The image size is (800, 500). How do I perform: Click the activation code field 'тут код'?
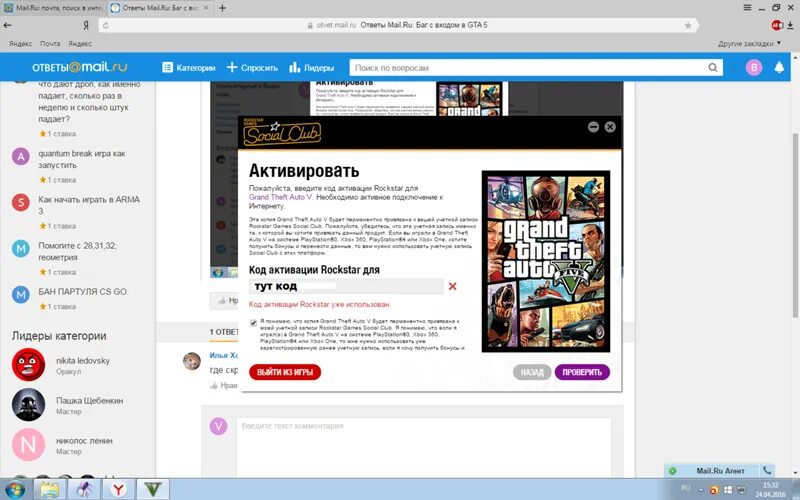tap(346, 286)
